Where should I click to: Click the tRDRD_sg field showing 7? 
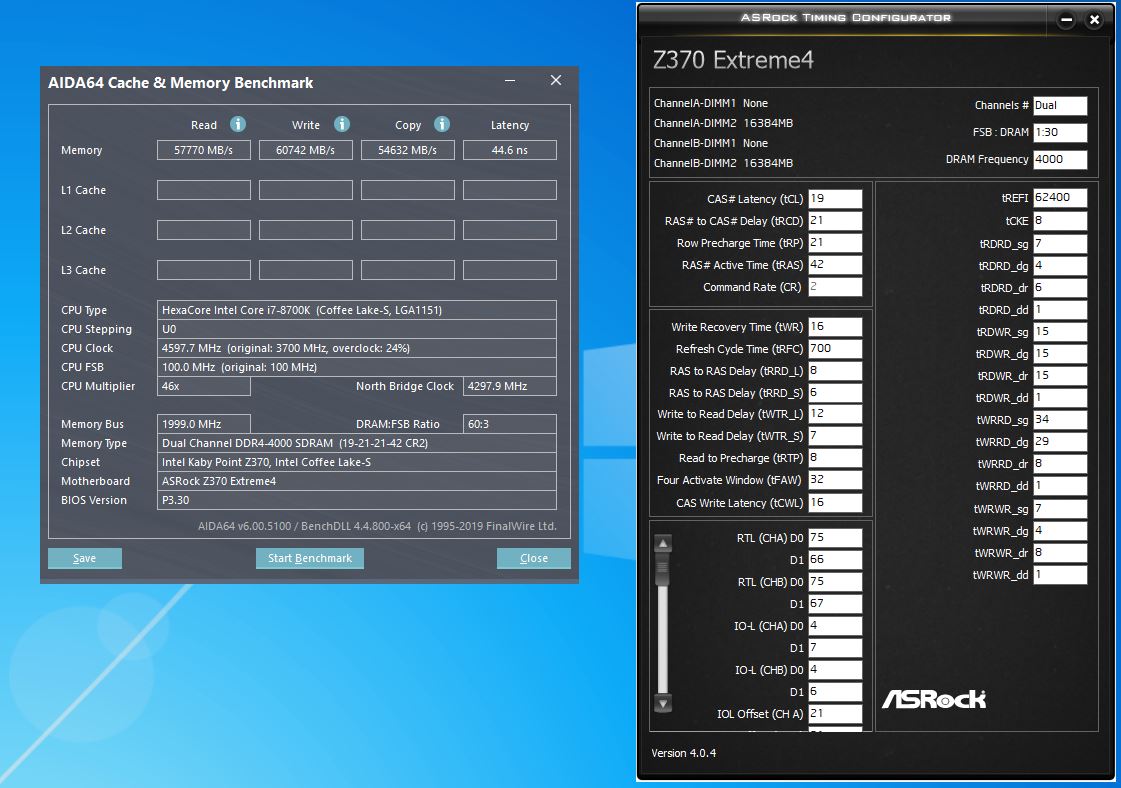tap(1060, 244)
